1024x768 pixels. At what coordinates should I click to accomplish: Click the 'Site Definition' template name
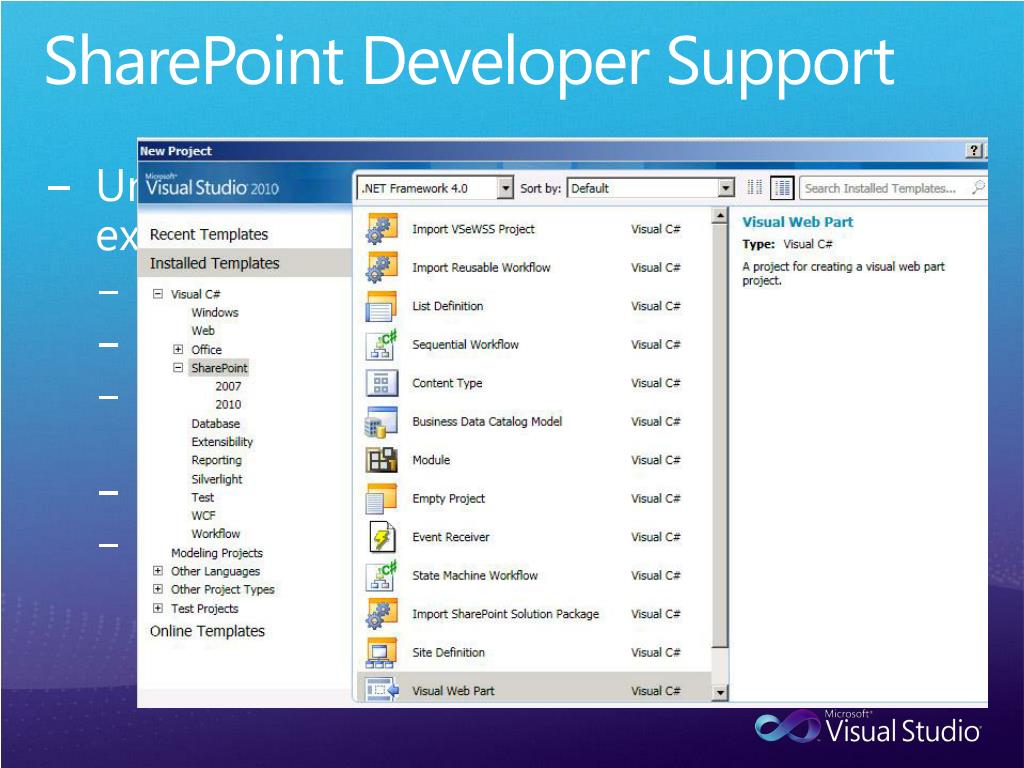[x=449, y=653]
